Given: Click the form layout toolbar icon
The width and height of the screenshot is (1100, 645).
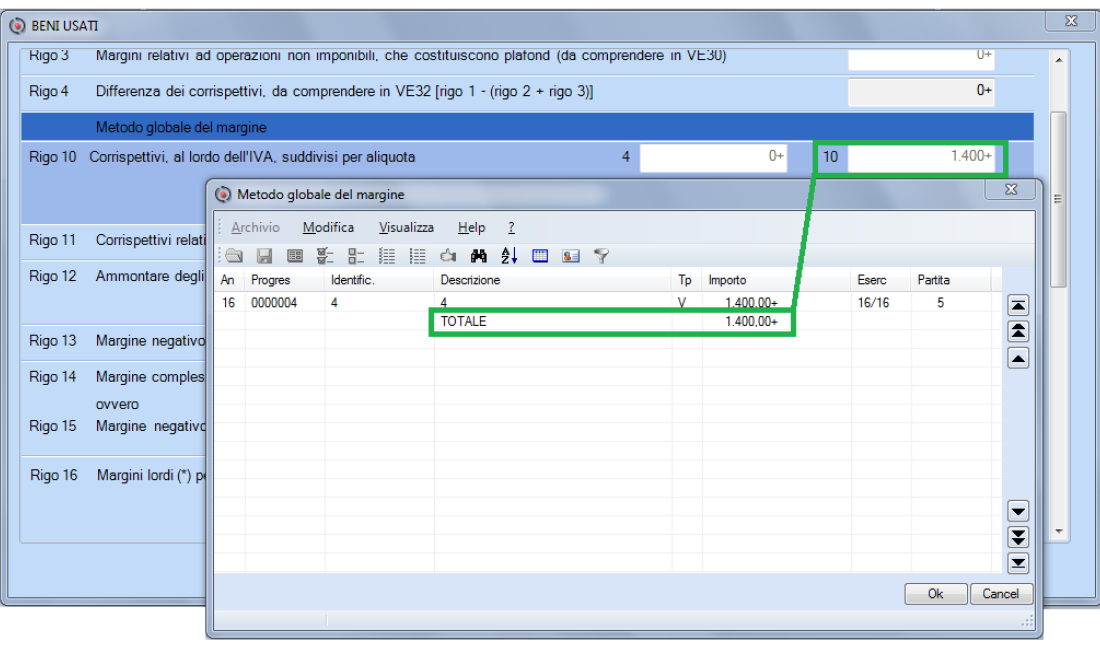Looking at the screenshot, I should click(295, 256).
